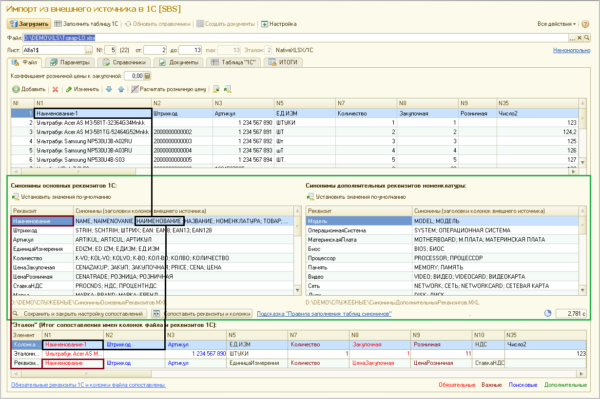Click the green Добавить button
600x399 pixels.
(29, 89)
